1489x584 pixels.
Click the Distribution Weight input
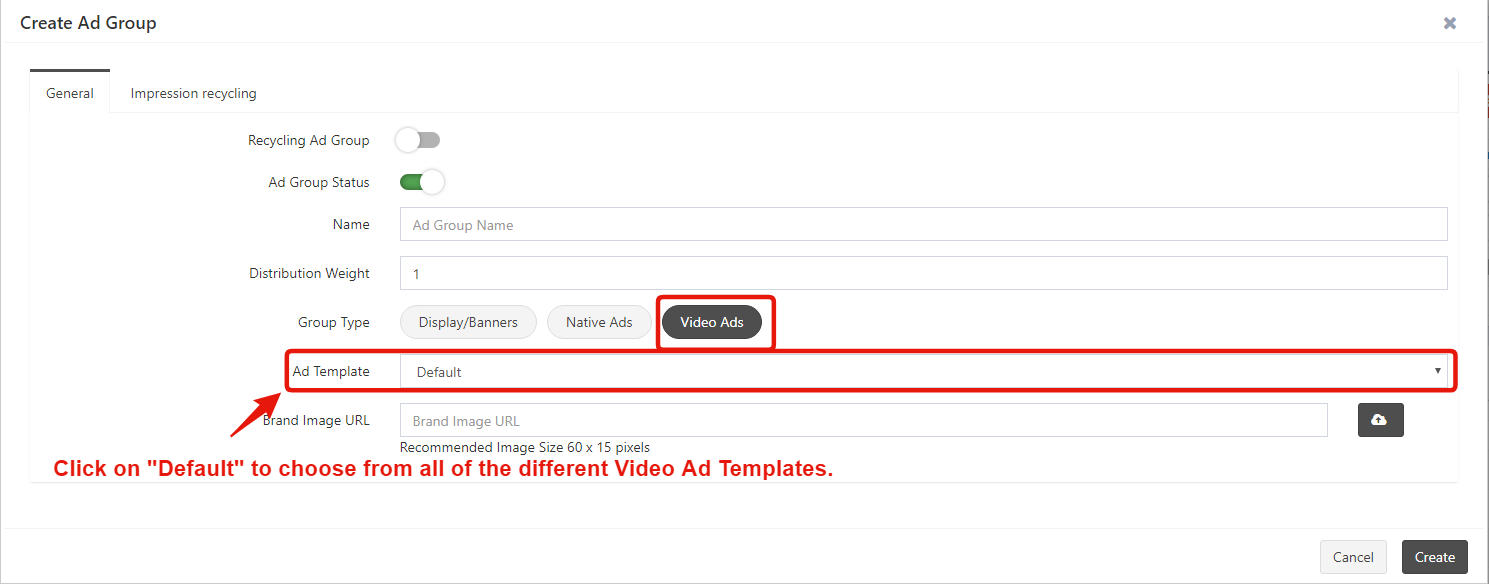(923, 273)
